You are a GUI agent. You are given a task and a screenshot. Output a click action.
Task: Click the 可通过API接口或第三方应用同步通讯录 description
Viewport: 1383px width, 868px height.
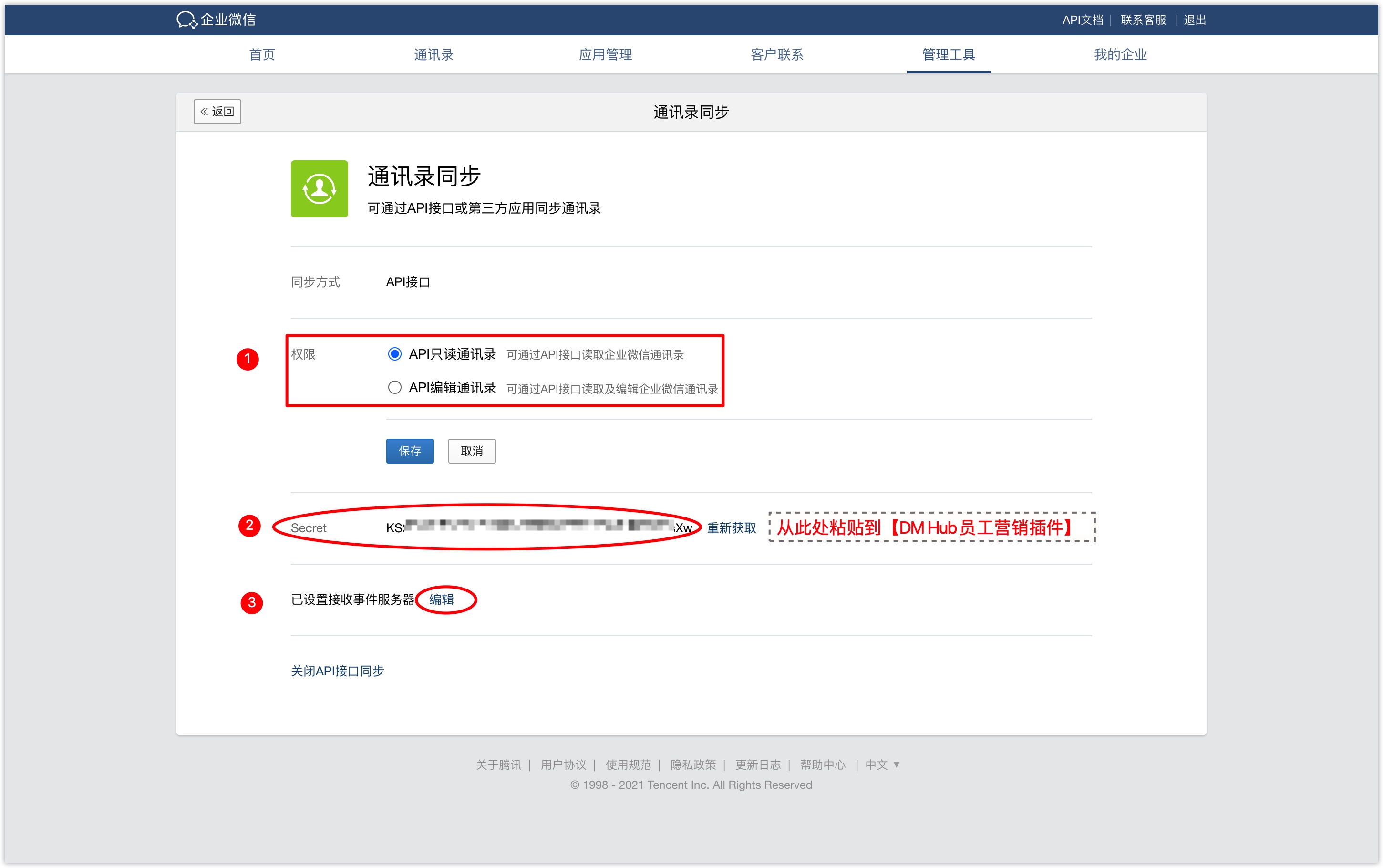tap(485, 208)
